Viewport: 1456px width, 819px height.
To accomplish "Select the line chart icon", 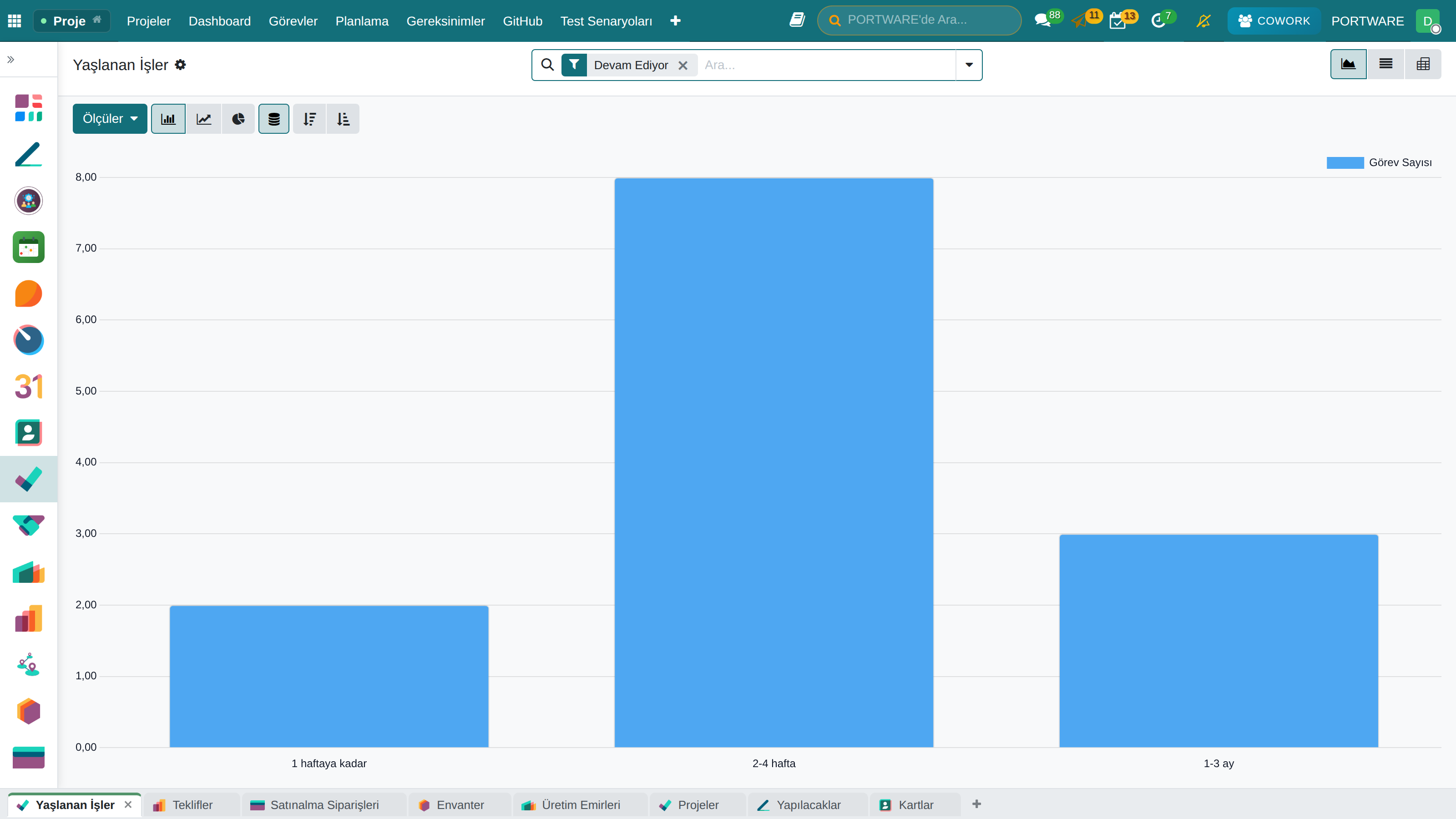I will coord(203,119).
